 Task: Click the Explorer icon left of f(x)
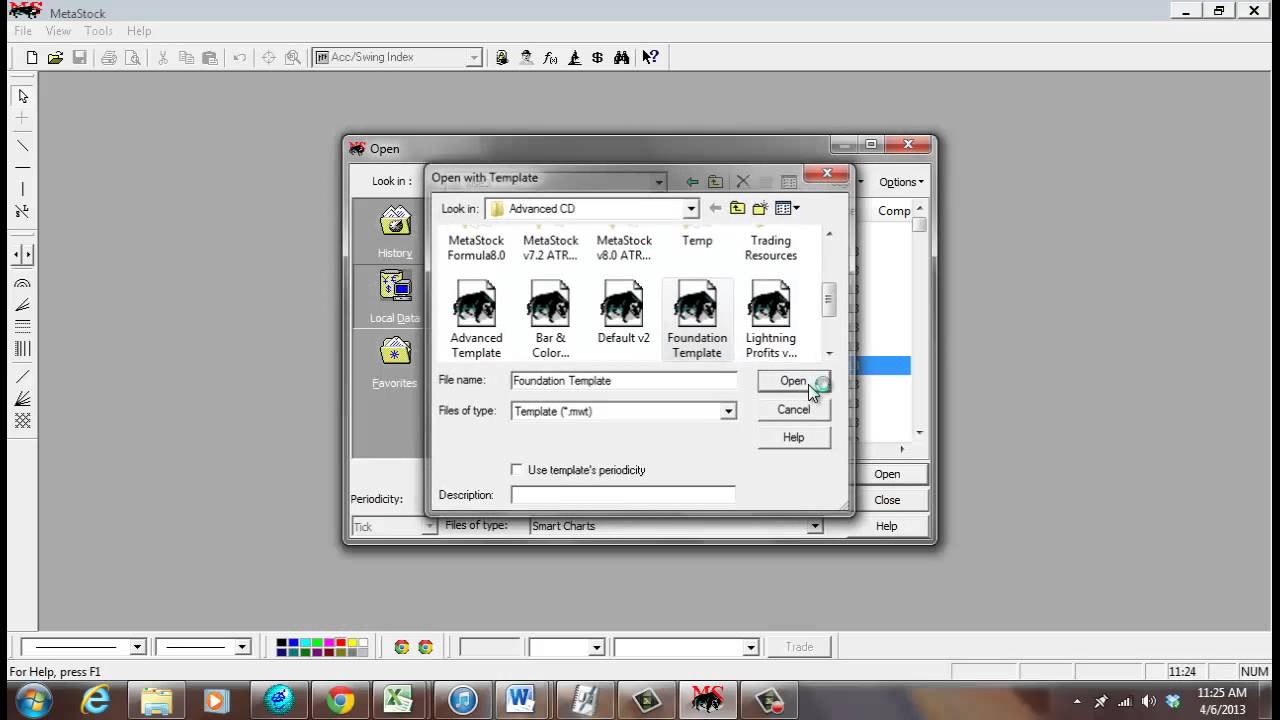[x=526, y=58]
